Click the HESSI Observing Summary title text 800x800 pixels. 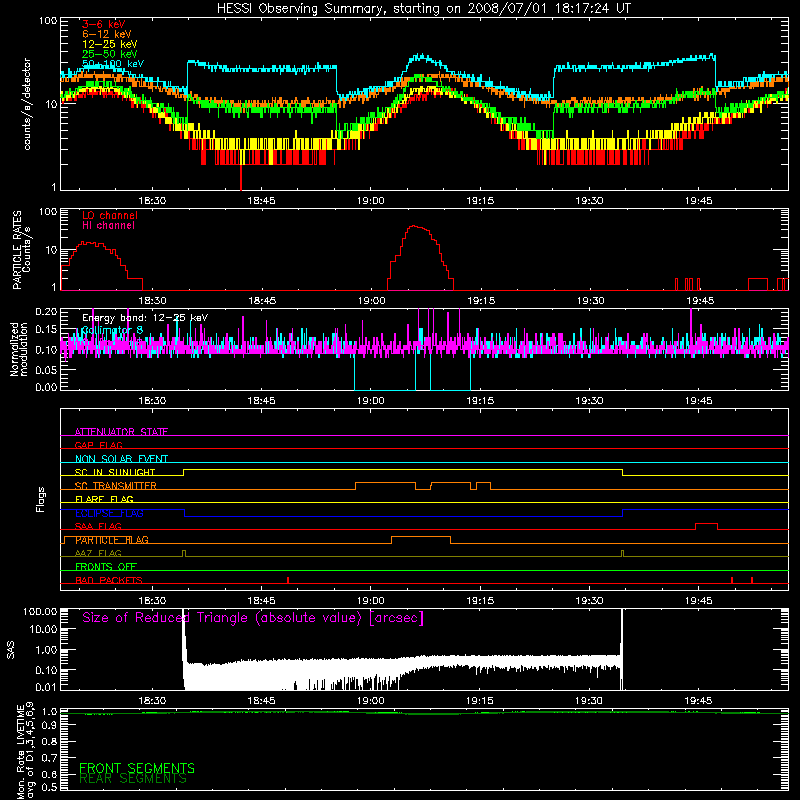coord(423,8)
